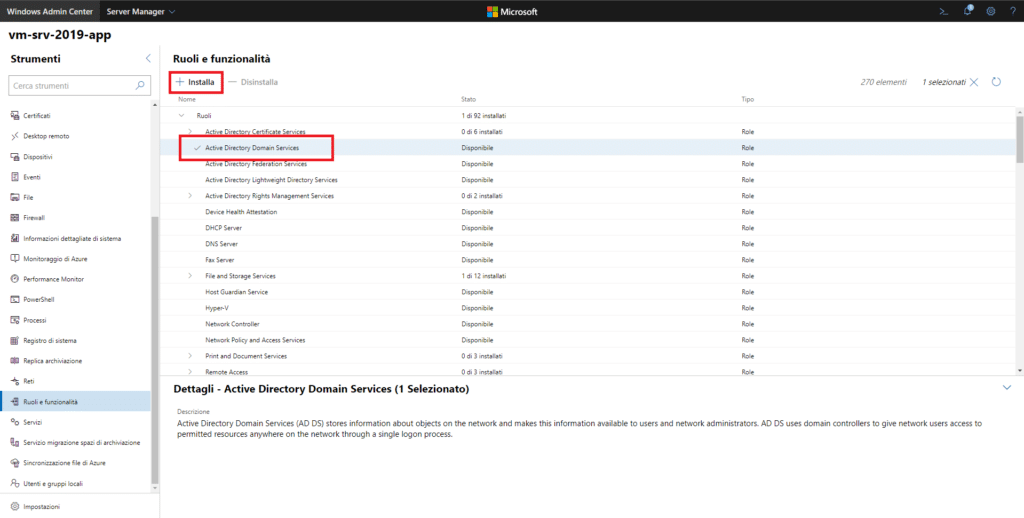Screen dimensions: 1024x518
Task: Click the Installa button
Action: 195,82
